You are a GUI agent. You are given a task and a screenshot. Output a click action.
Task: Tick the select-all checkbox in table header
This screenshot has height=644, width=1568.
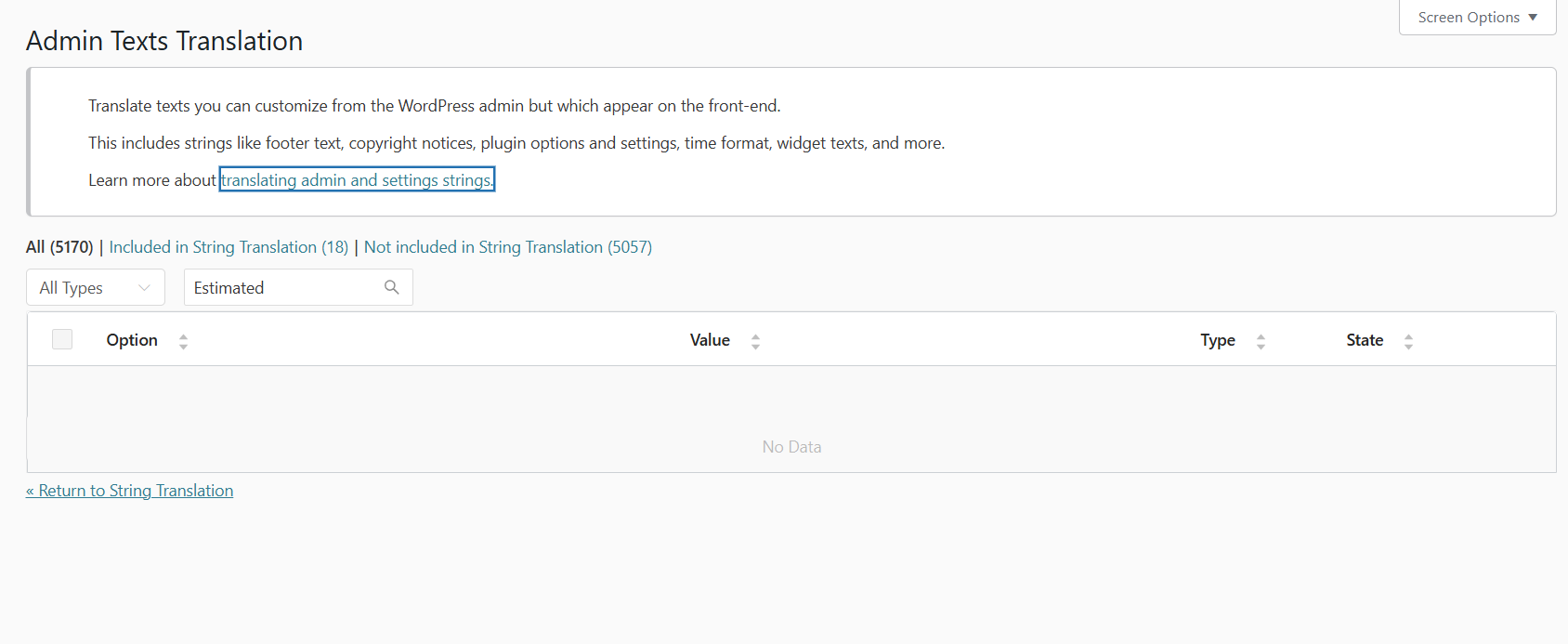coord(62,339)
